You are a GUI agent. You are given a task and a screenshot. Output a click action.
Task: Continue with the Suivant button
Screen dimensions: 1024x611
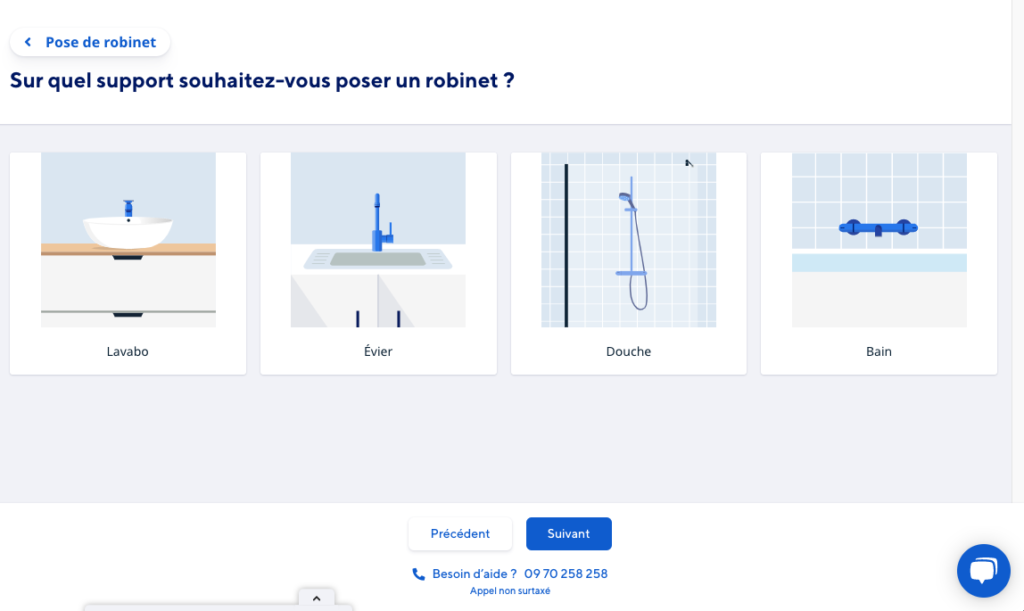pyautogui.click(x=569, y=534)
